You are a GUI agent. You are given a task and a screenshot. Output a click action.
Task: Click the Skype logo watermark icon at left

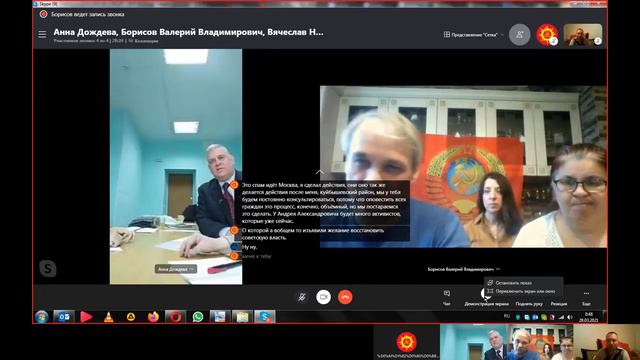tap(48, 269)
